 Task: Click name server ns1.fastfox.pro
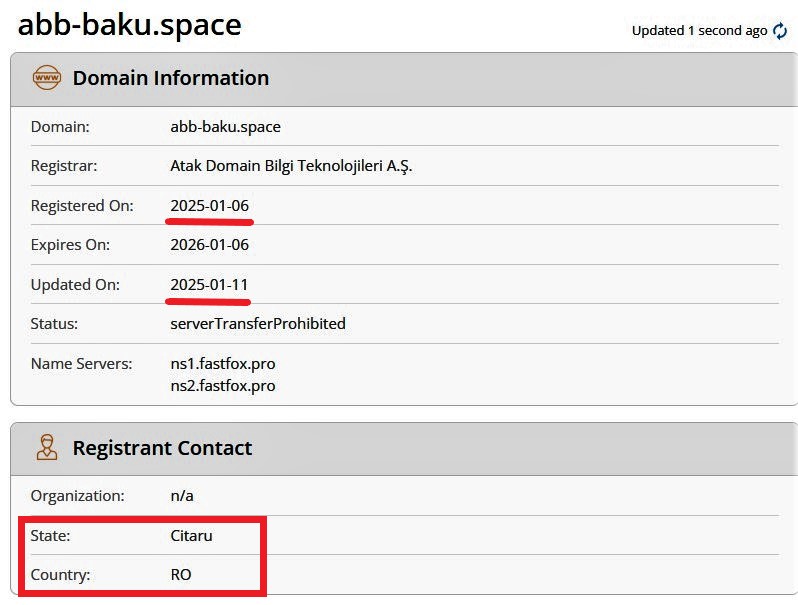click(223, 364)
